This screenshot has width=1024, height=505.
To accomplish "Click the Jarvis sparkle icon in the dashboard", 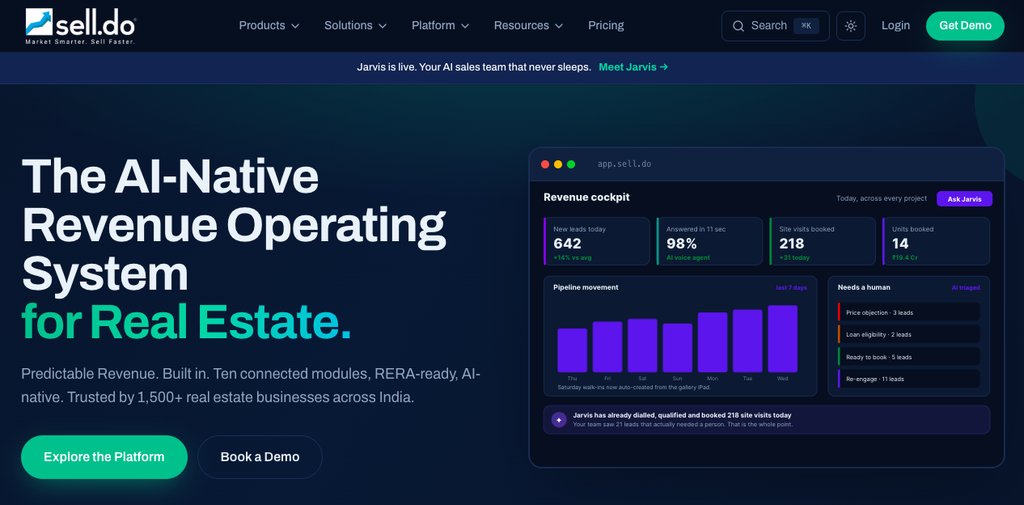I will [x=558, y=420].
